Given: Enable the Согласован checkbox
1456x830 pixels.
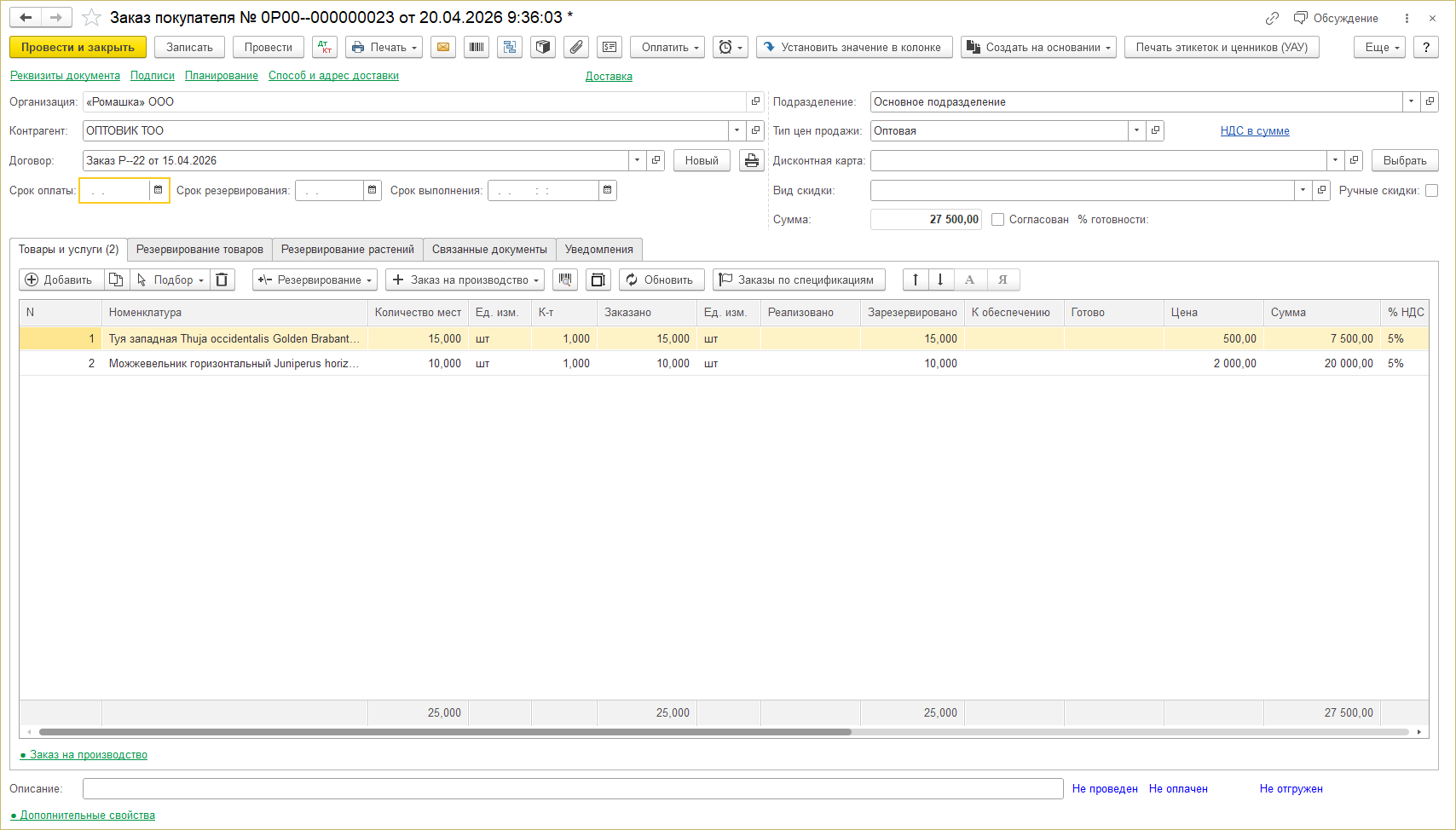Looking at the screenshot, I should pyautogui.click(x=997, y=220).
